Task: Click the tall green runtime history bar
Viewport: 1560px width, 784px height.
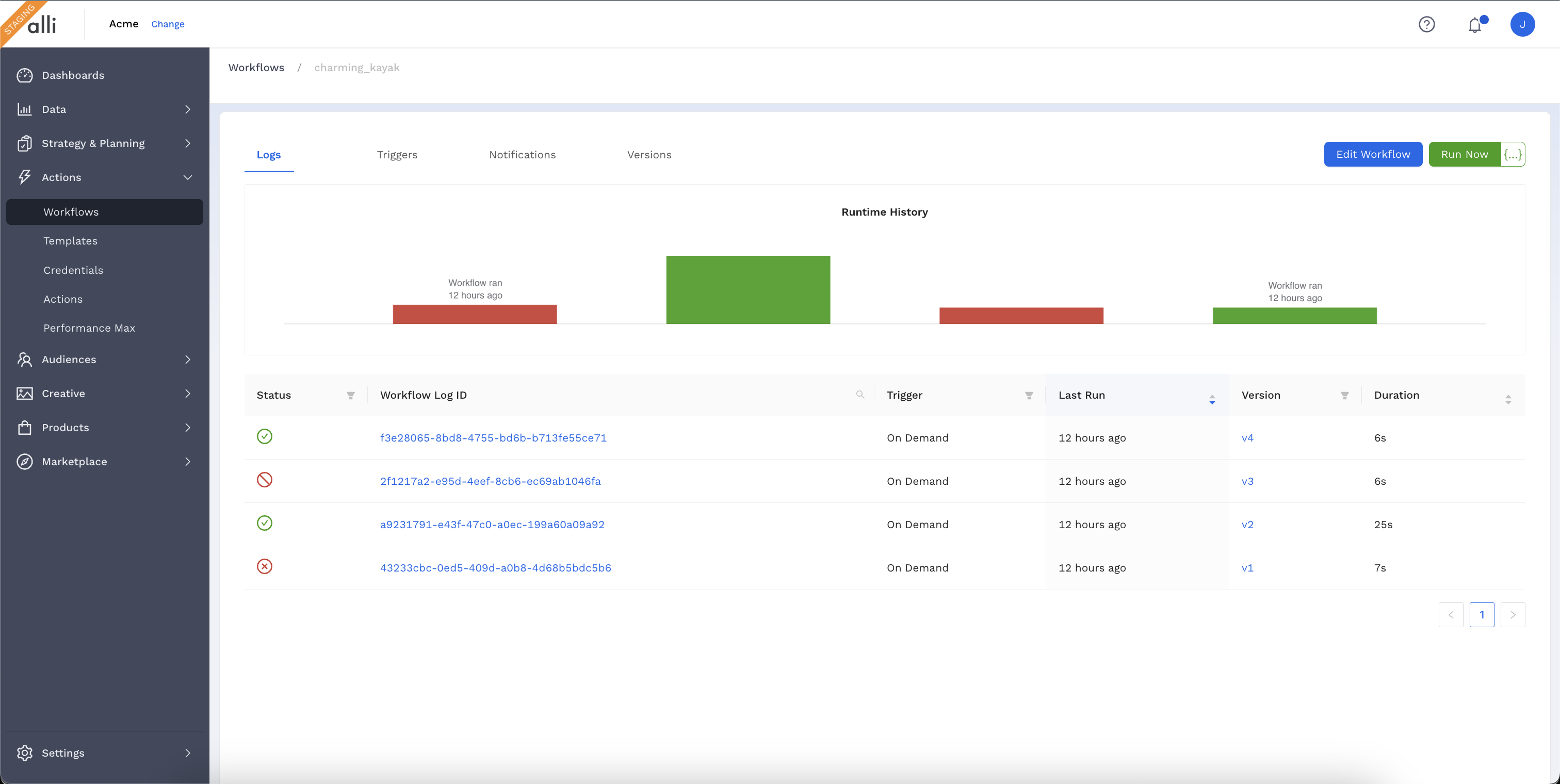Action: point(748,289)
